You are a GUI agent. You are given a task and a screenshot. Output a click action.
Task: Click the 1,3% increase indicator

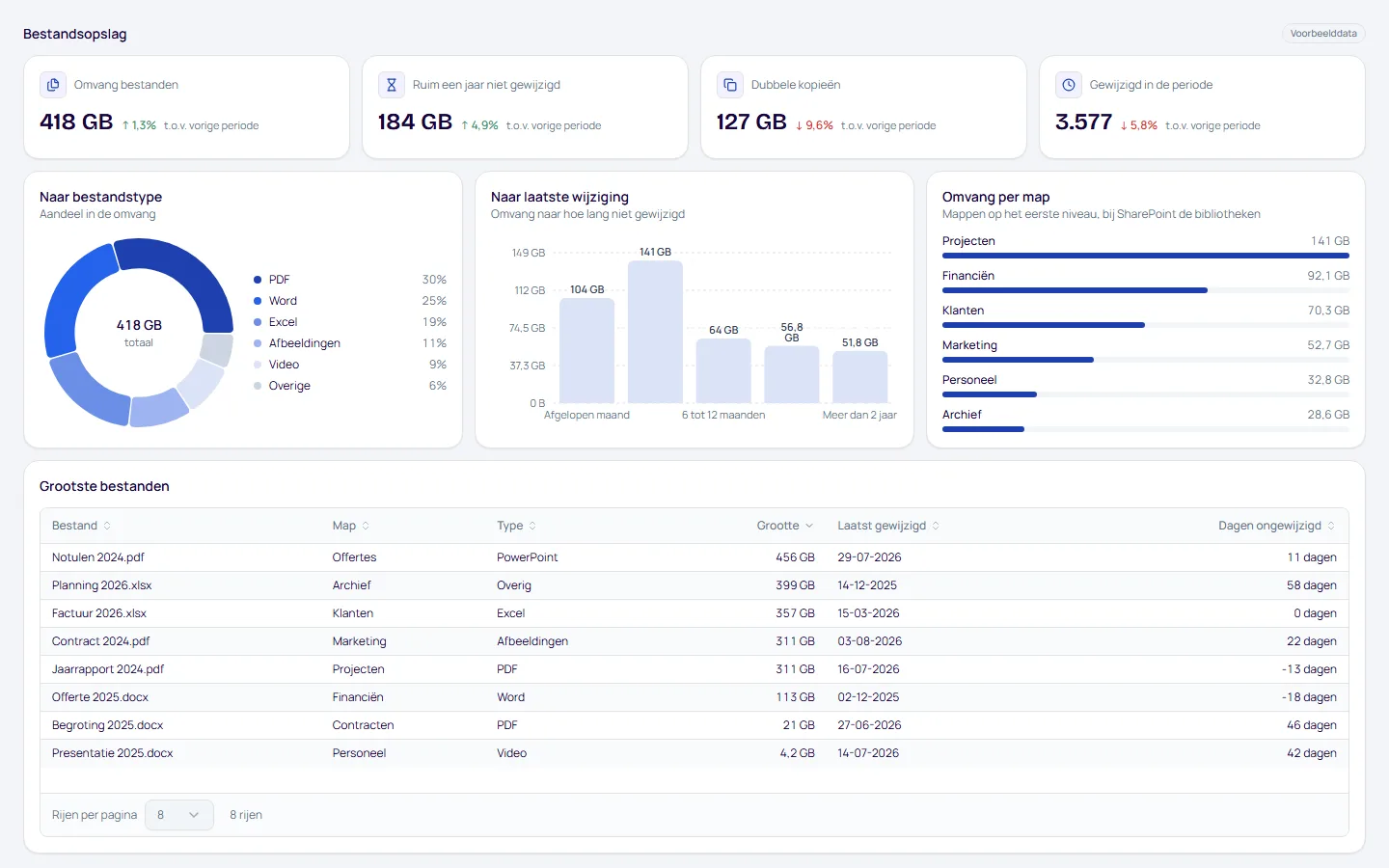tap(139, 125)
